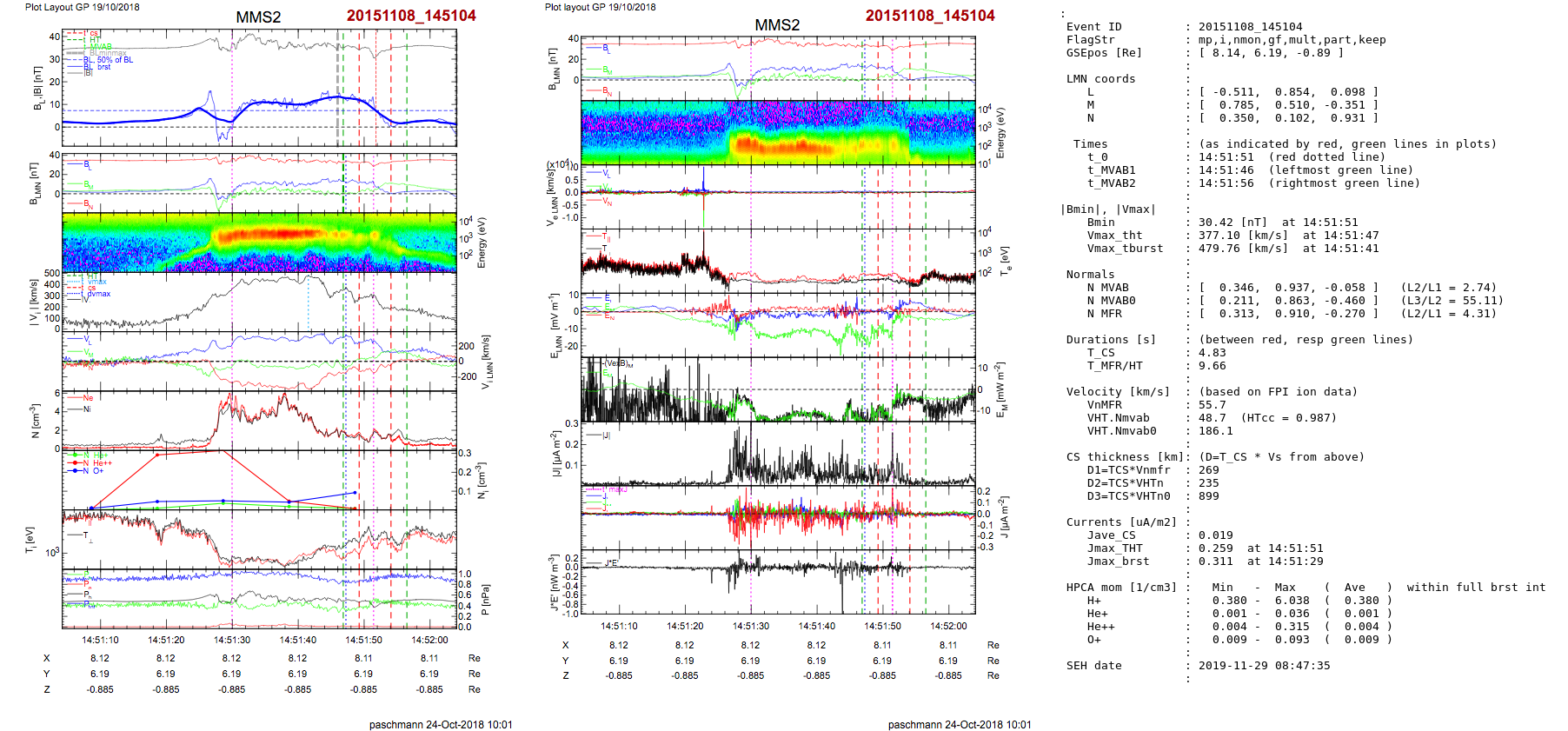Viewport: 1568px width, 731px height.
Task: Click the 14:51:30 time tick under left plot
Action: click(232, 640)
